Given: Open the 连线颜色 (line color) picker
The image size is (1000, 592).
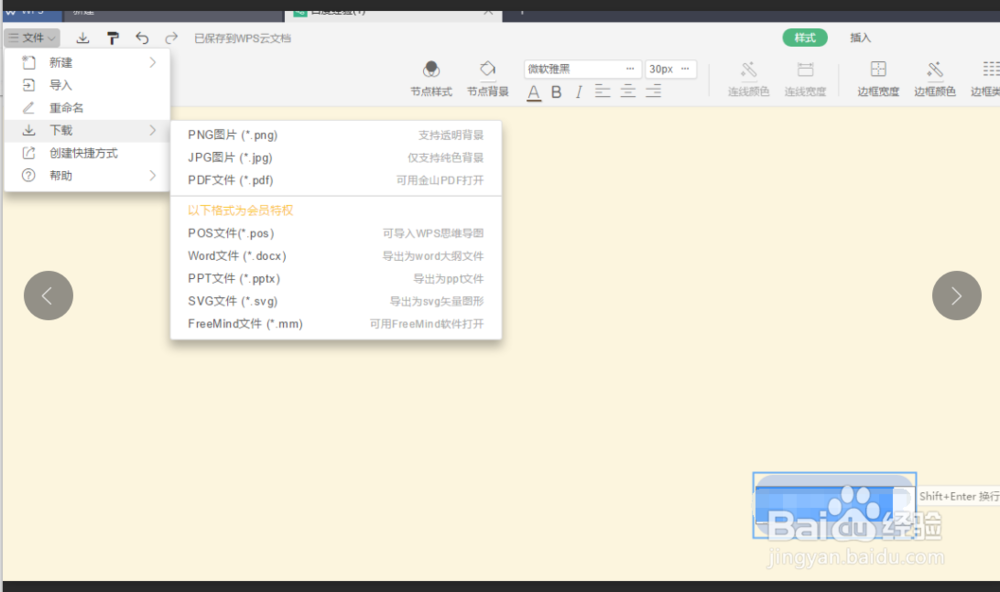Looking at the screenshot, I should pyautogui.click(x=748, y=76).
